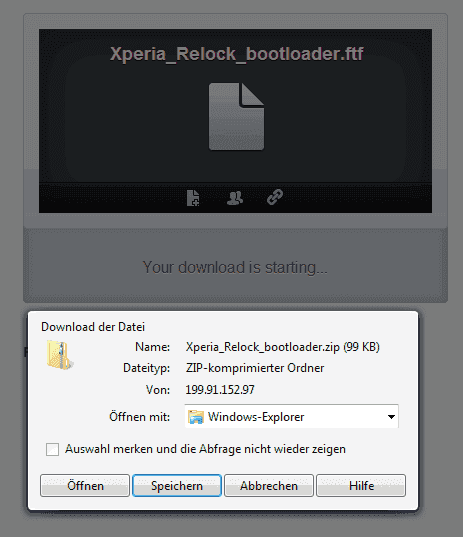Click the Speichern button
The width and height of the screenshot is (463, 537).
tap(177, 486)
